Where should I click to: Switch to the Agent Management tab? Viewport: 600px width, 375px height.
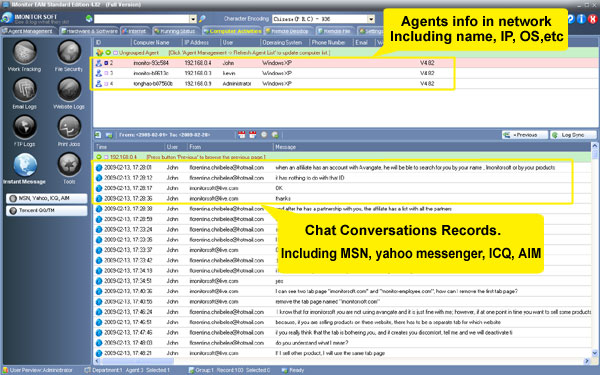[29, 31]
